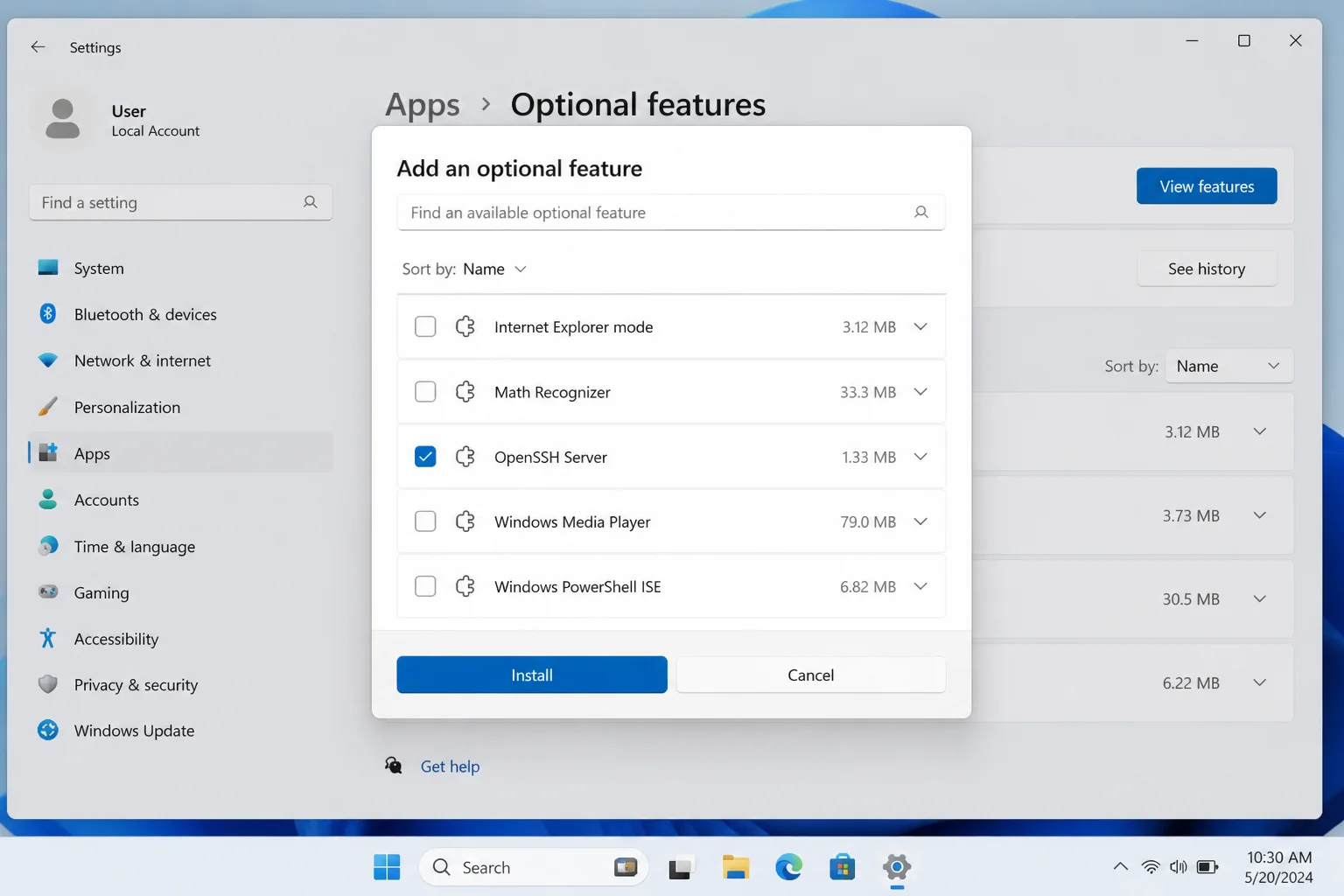The image size is (1344, 896).
Task: Expand Windows PowerShell ISE details chevron
Action: point(920,586)
